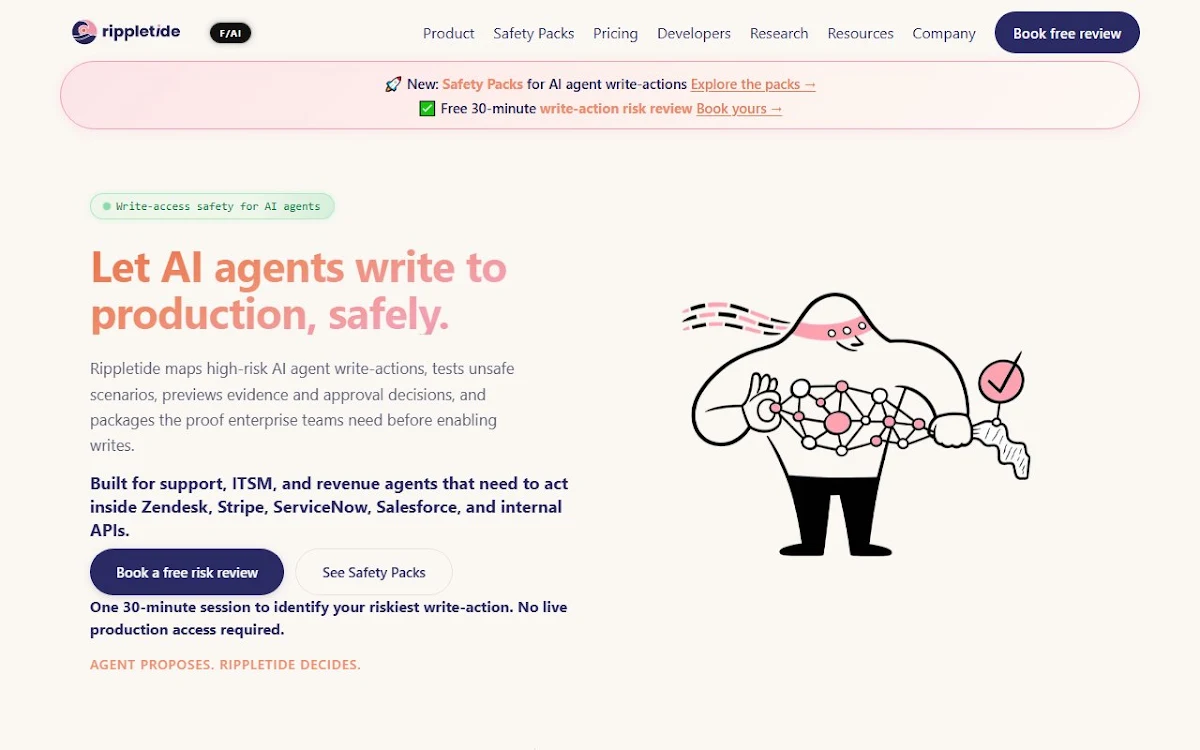Open the Research nav item
Viewport: 1200px width, 750px height.
coord(779,33)
